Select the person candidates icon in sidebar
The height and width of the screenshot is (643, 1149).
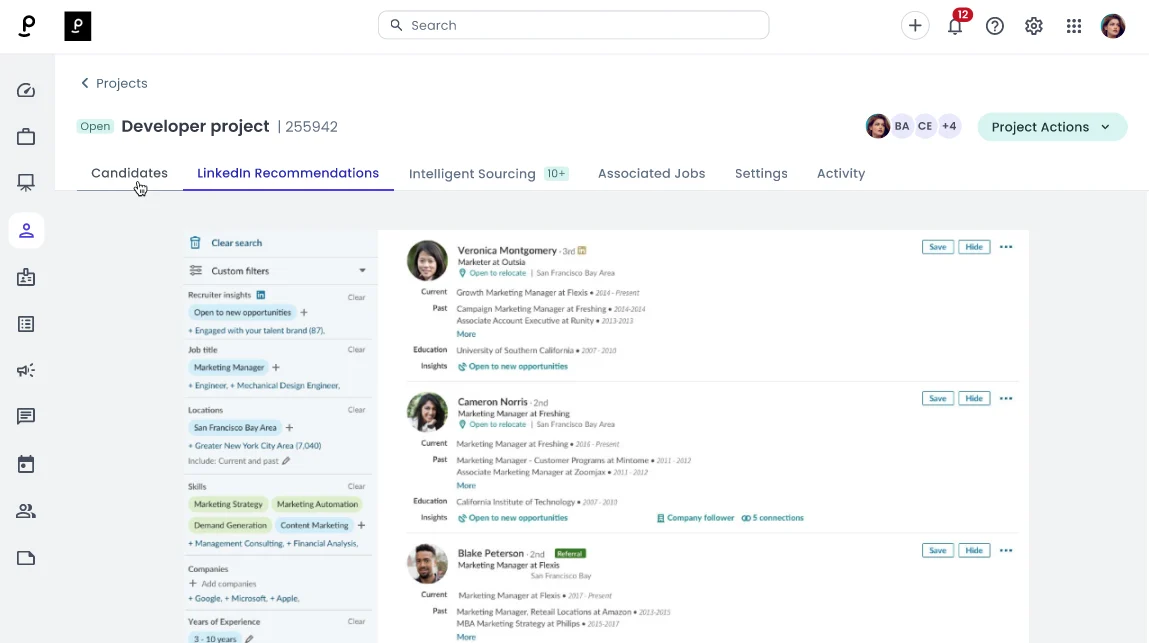point(26,231)
